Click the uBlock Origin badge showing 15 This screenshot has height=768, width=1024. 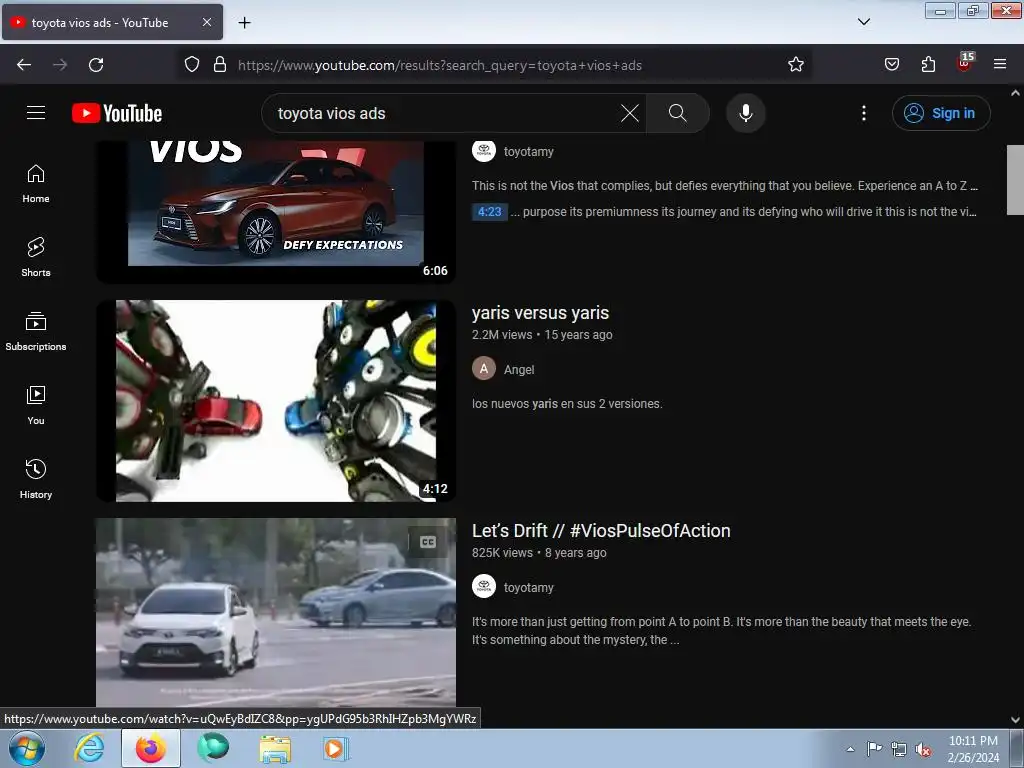tap(965, 63)
